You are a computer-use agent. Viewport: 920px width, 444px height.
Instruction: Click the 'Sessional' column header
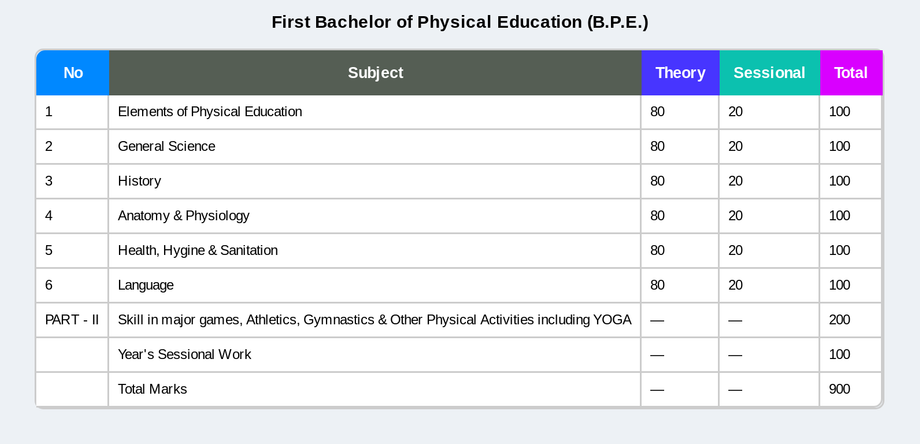(x=769, y=73)
